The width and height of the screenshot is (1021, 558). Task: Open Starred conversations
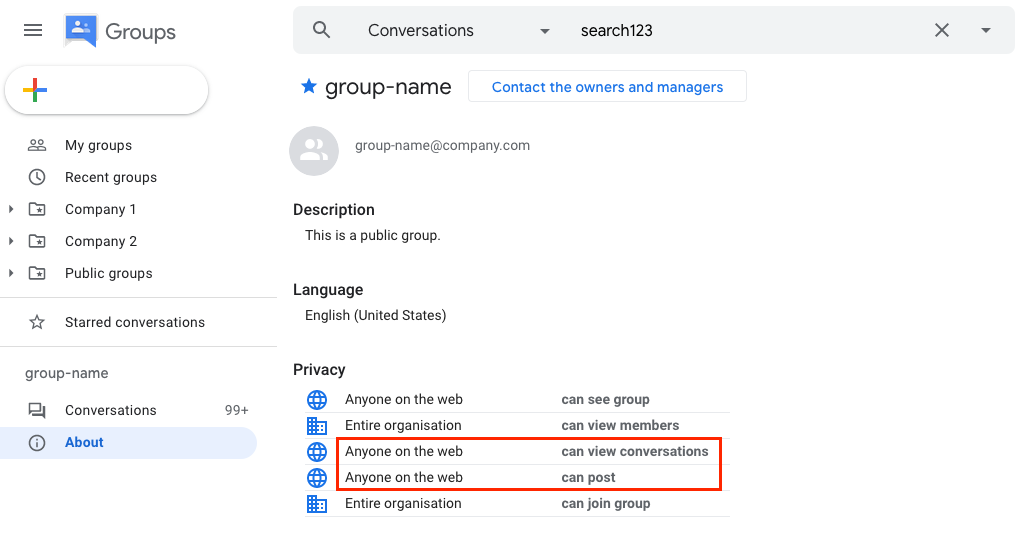tap(134, 322)
